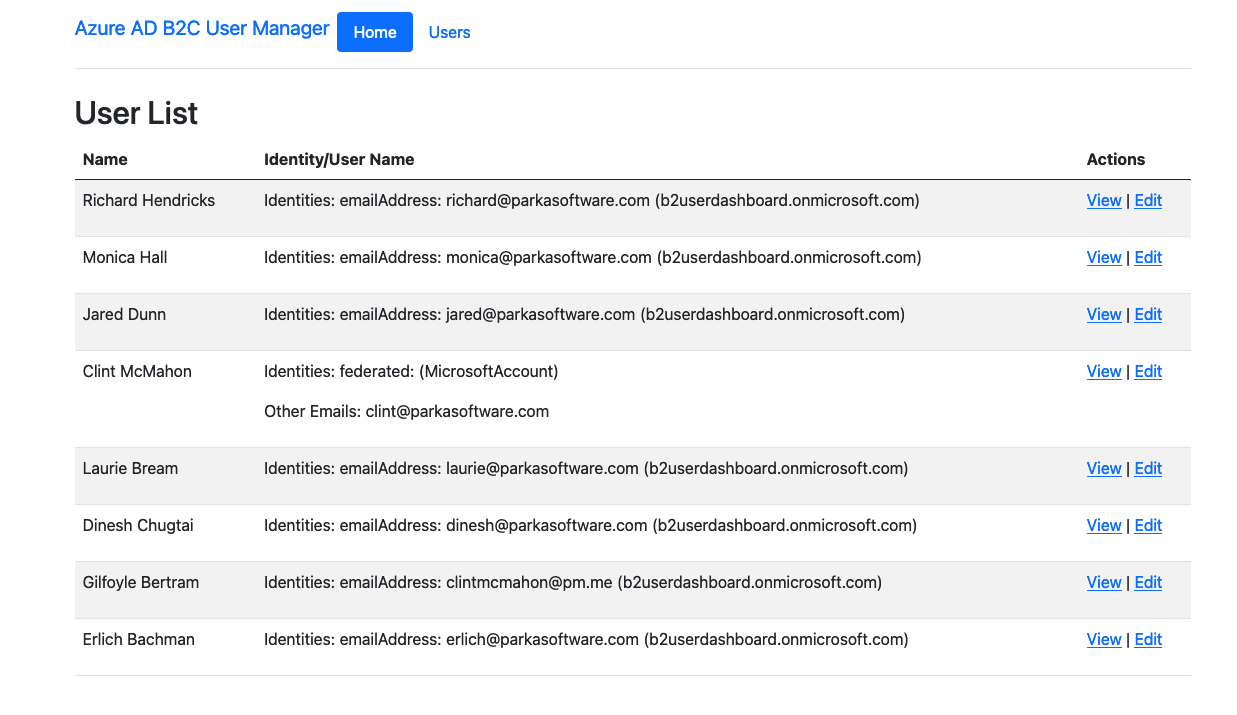Click Other Emails clint@parkasoftware.com text
The height and width of the screenshot is (715, 1237).
pyautogui.click(x=406, y=411)
